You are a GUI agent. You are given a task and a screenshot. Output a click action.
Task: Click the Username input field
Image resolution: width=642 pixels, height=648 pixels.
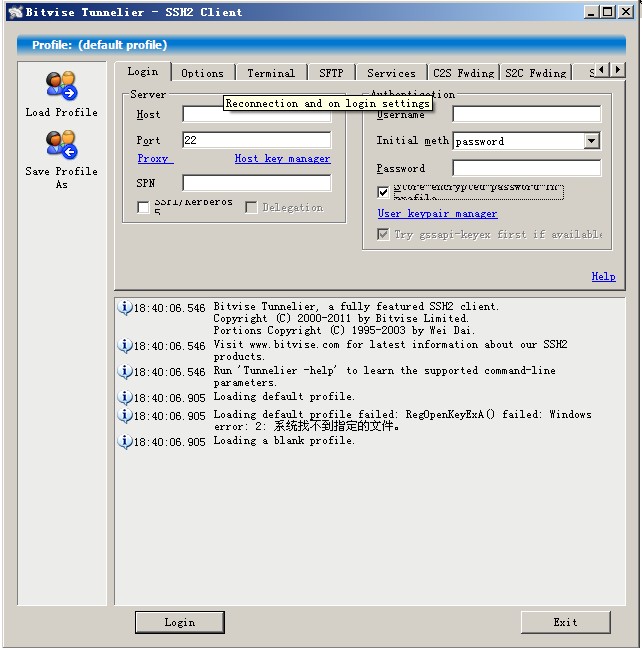[x=527, y=114]
